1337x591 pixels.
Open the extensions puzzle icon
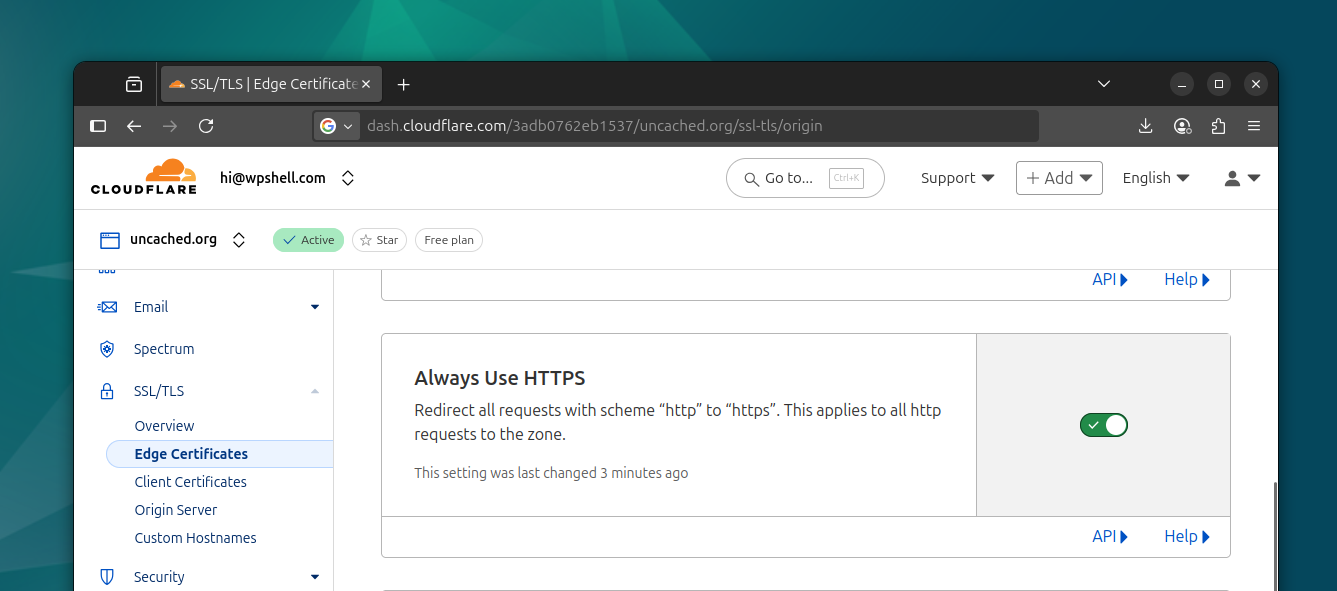[1218, 126]
